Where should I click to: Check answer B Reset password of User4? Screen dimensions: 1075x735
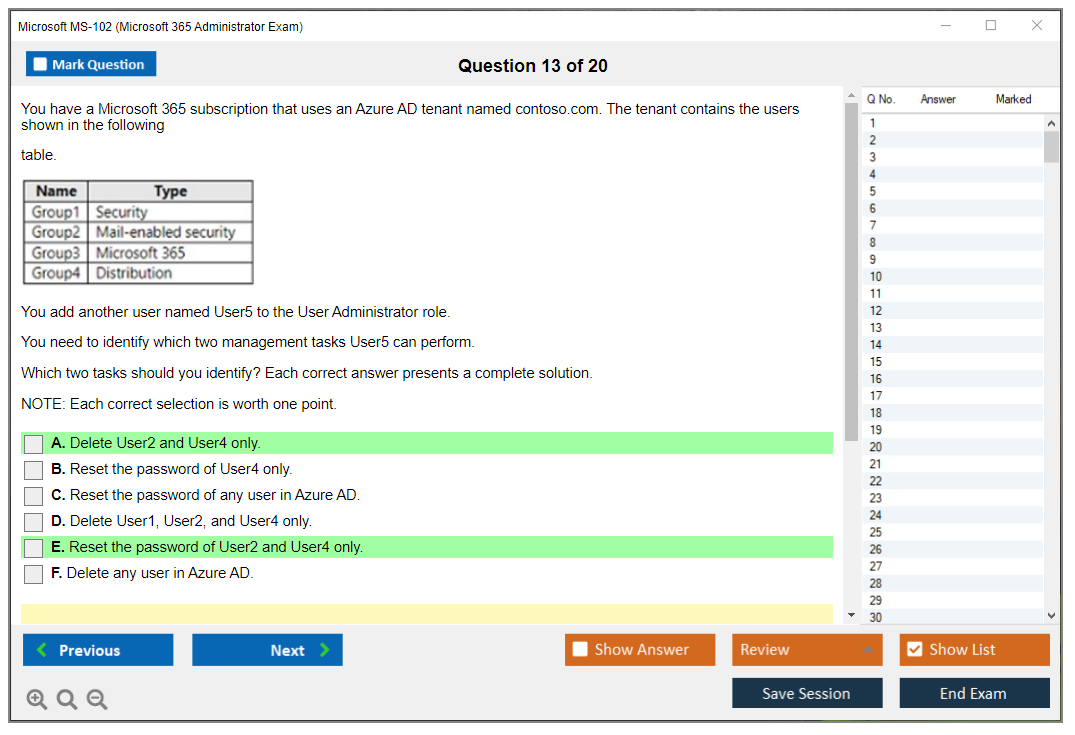pyautogui.click(x=34, y=470)
